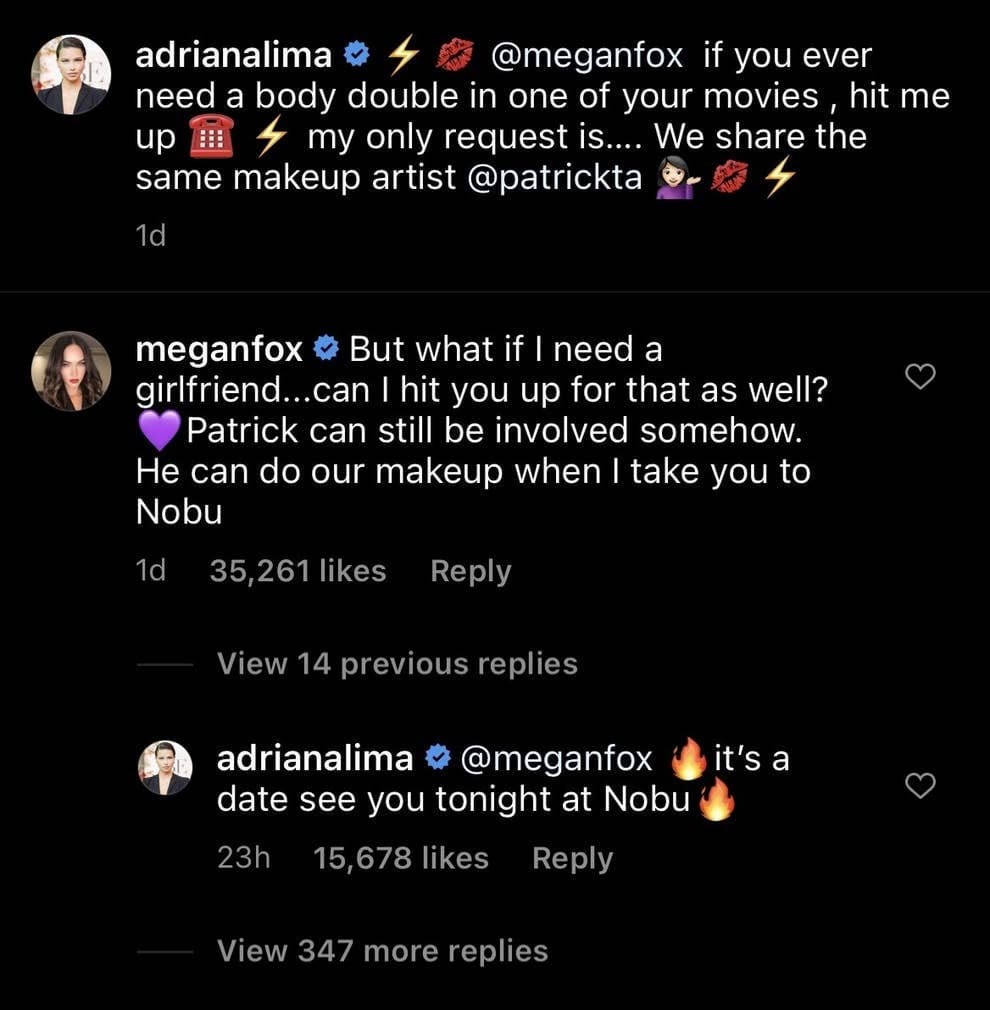
Task: Open adrianalima's avatar on the reply
Action: pos(166,768)
